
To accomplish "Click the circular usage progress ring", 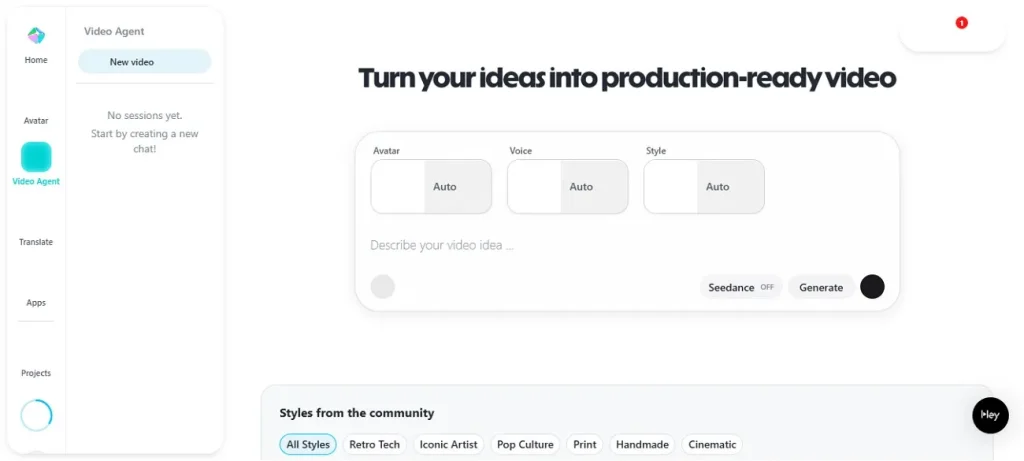I will point(36,415).
